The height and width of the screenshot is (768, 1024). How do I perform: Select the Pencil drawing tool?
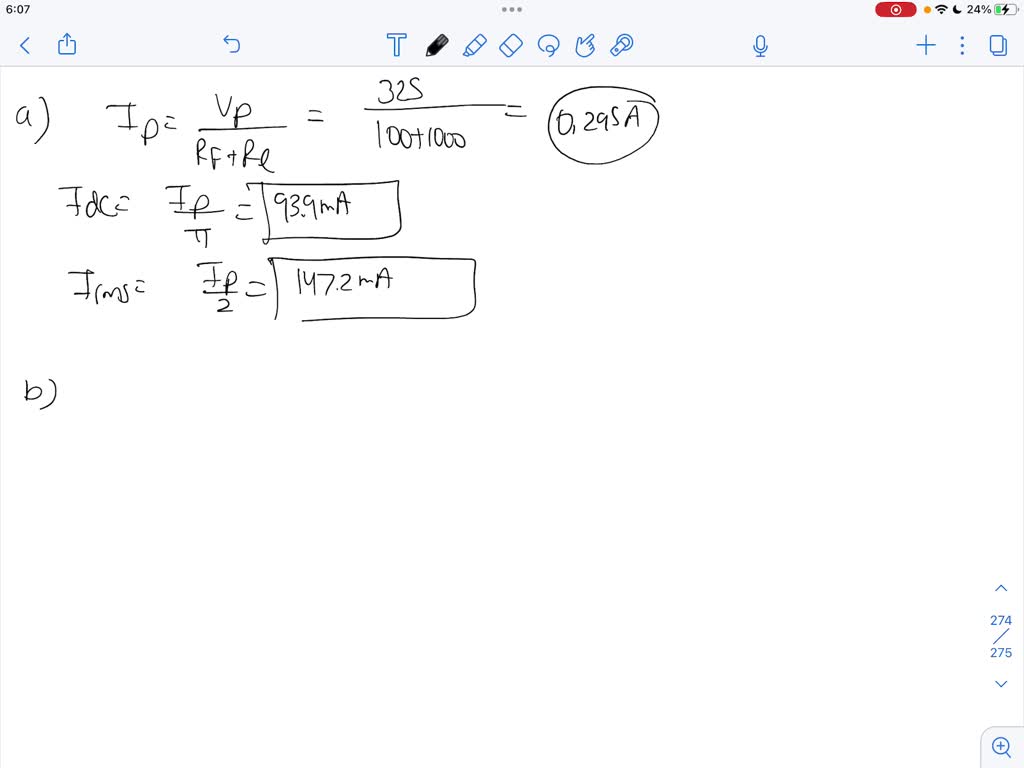437,45
